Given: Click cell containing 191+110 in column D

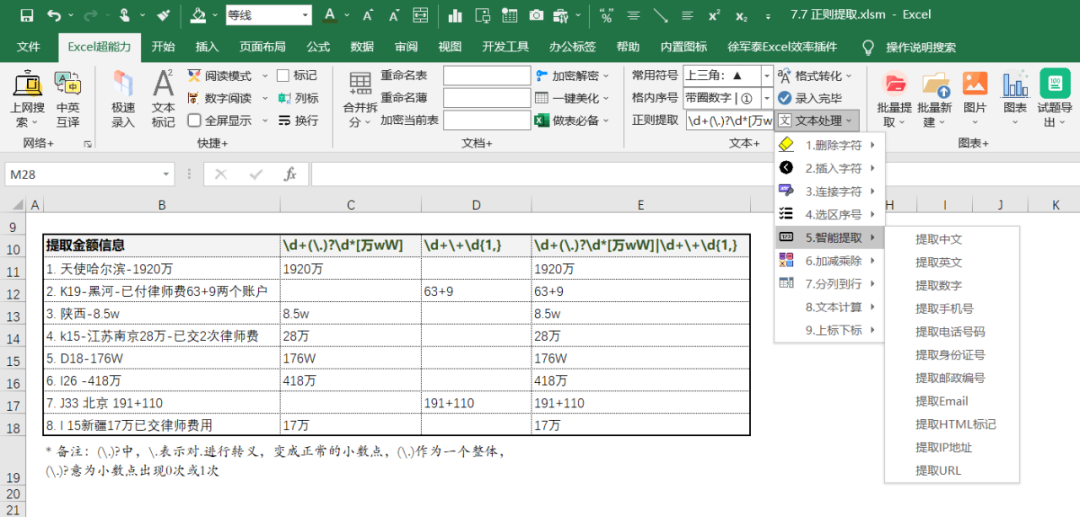Looking at the screenshot, I should tap(476, 403).
